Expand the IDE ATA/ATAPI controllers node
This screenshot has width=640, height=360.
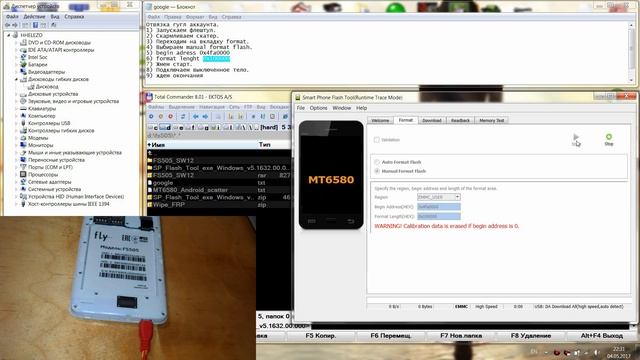(16, 50)
